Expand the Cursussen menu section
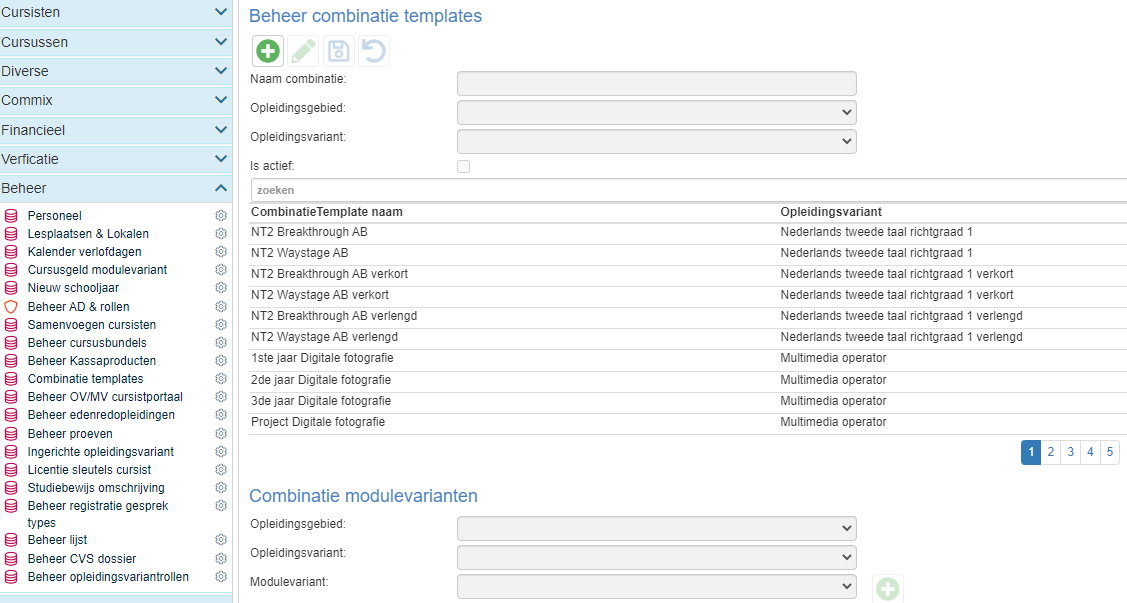Screen dimensions: 1127x603 (116, 42)
